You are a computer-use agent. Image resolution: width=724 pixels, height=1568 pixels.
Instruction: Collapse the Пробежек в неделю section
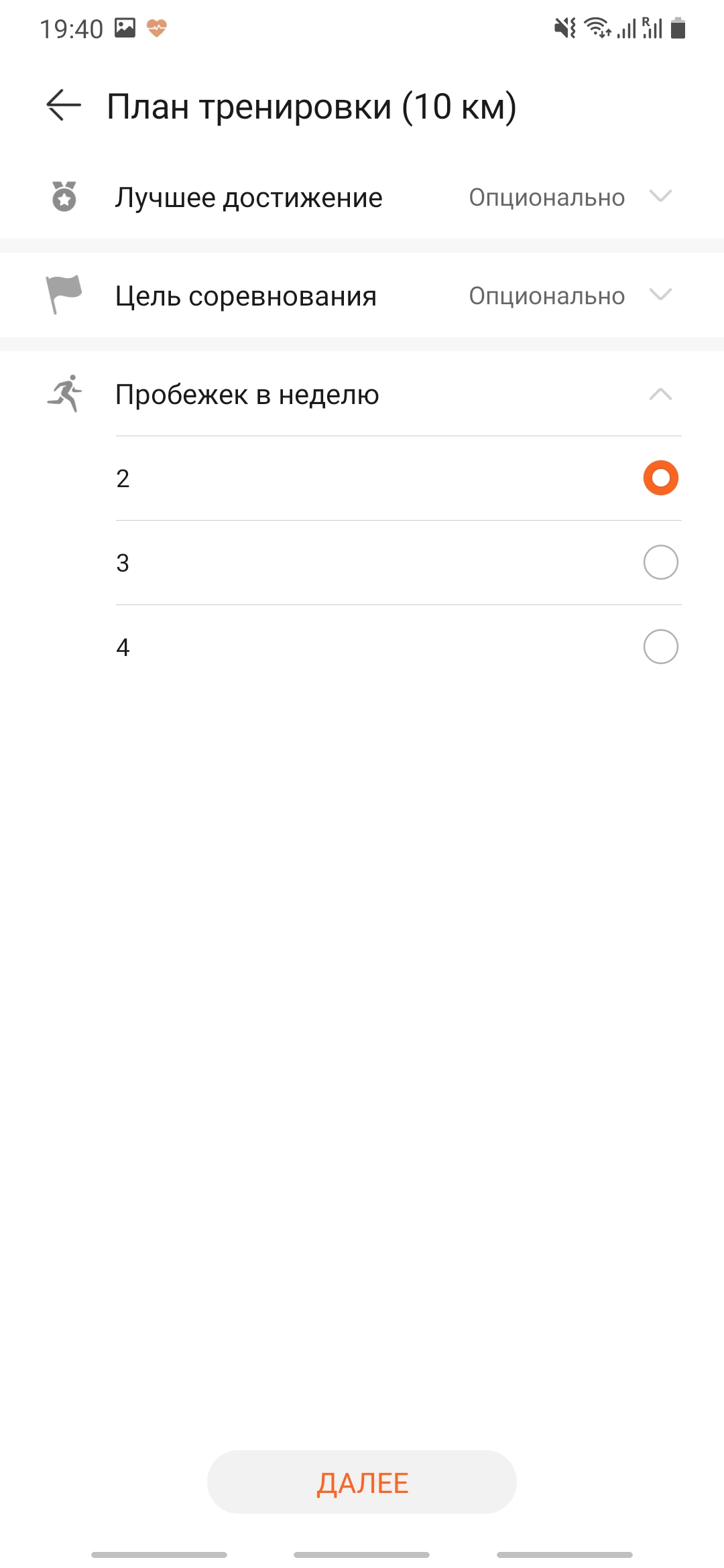click(660, 394)
